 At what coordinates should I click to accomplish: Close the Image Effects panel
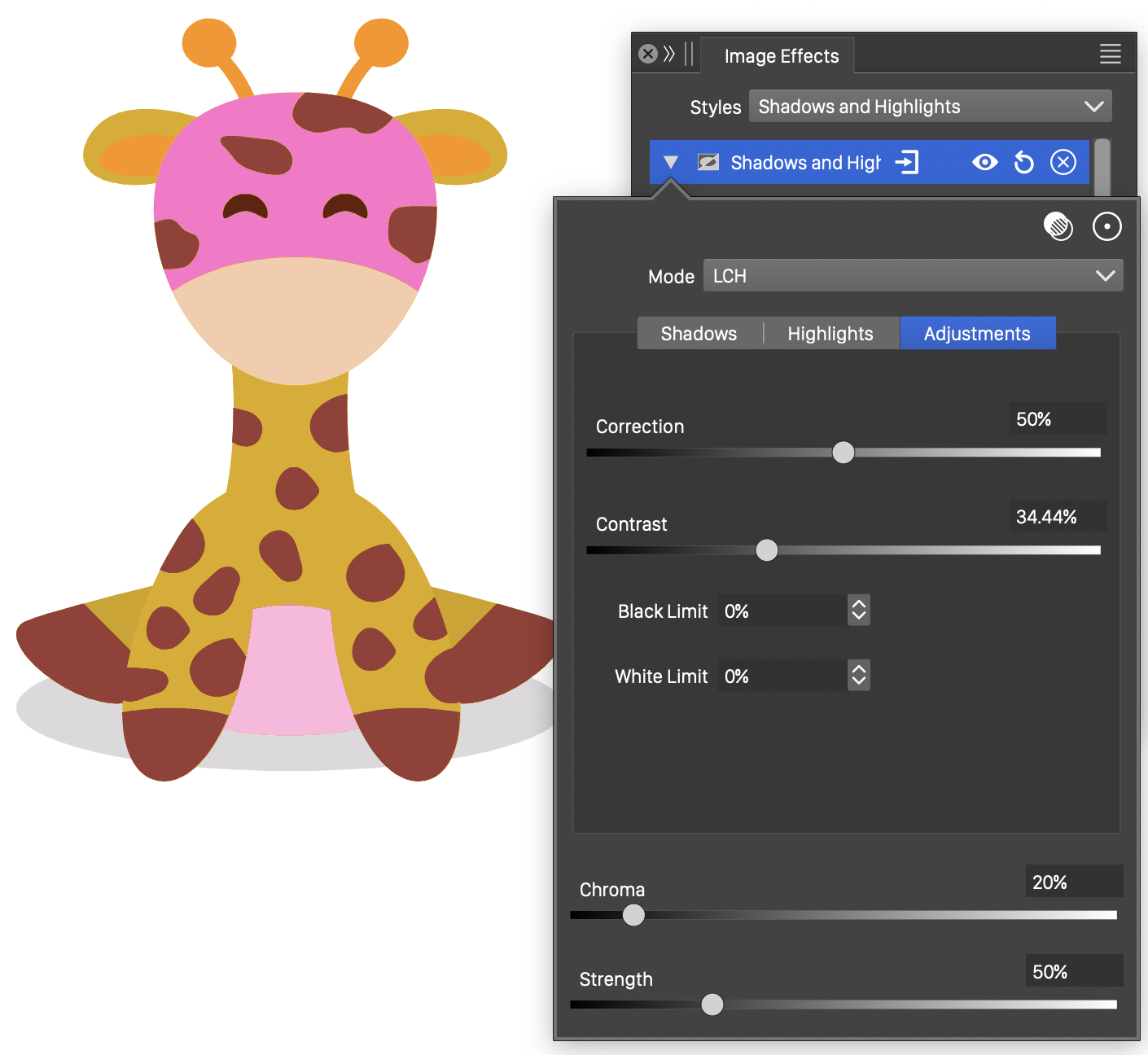648,55
